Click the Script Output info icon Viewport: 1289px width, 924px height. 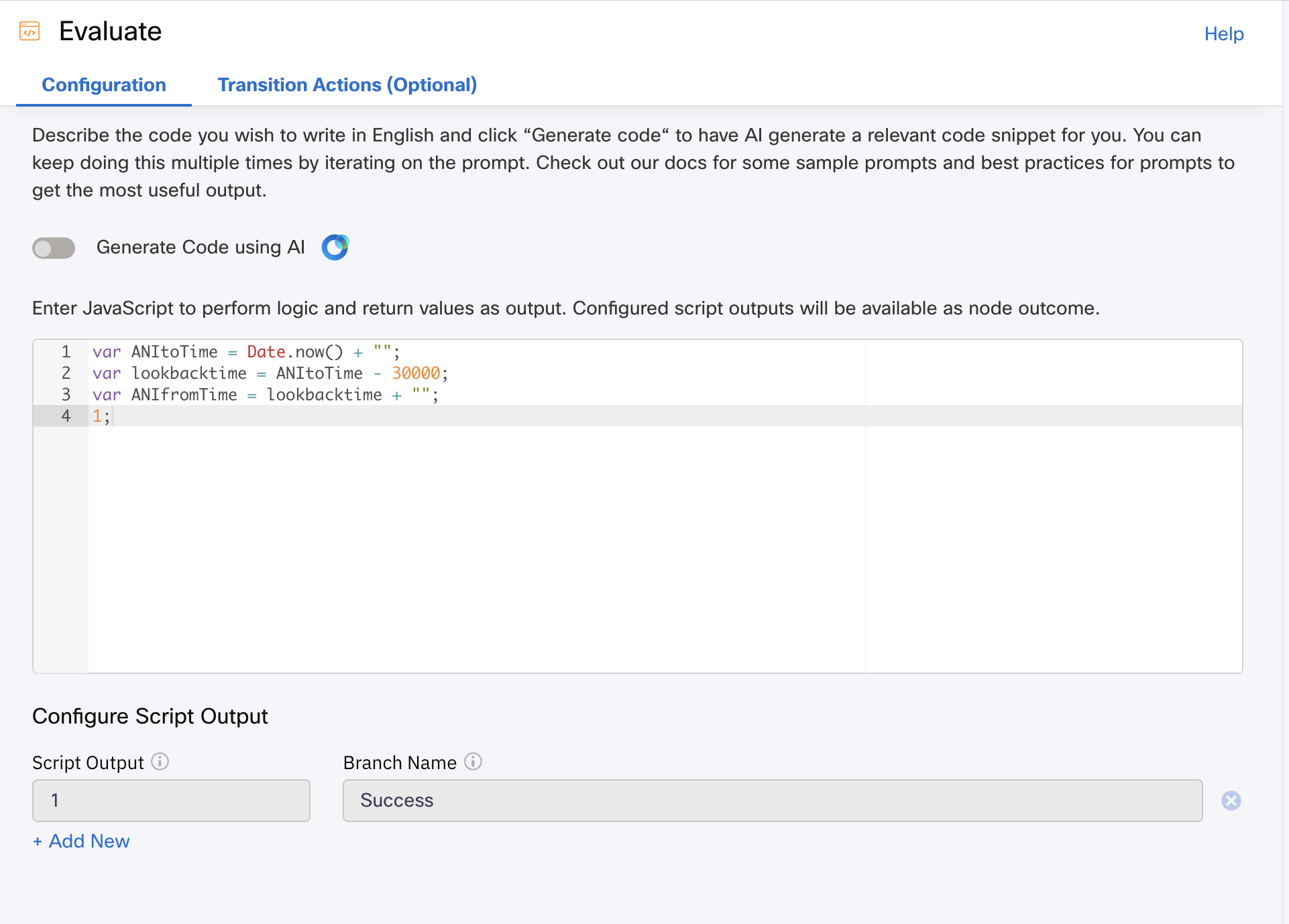point(160,762)
